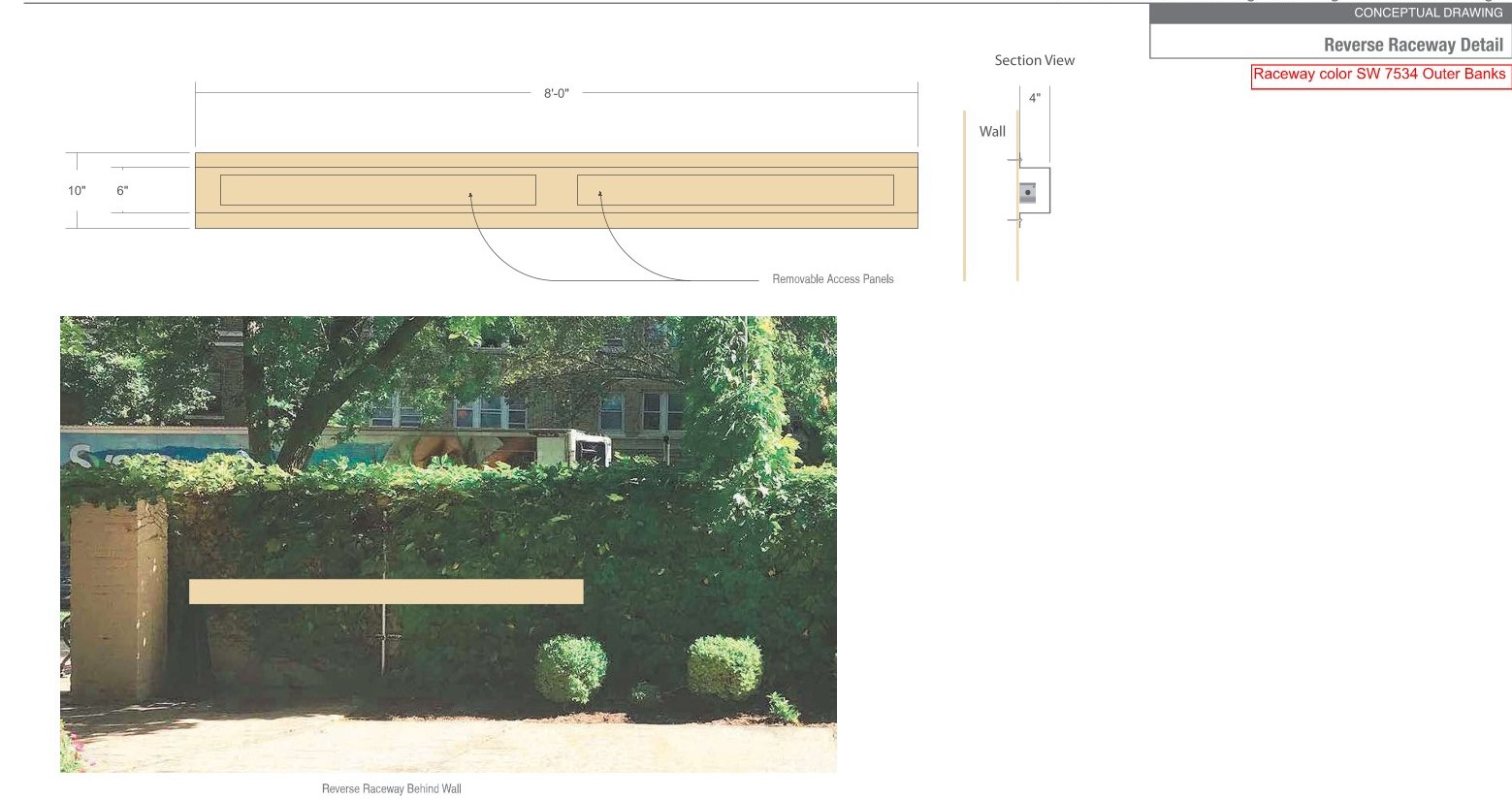Select the 8'-0" width dimension
Viewport: 1512px width, 800px height.
(556, 93)
